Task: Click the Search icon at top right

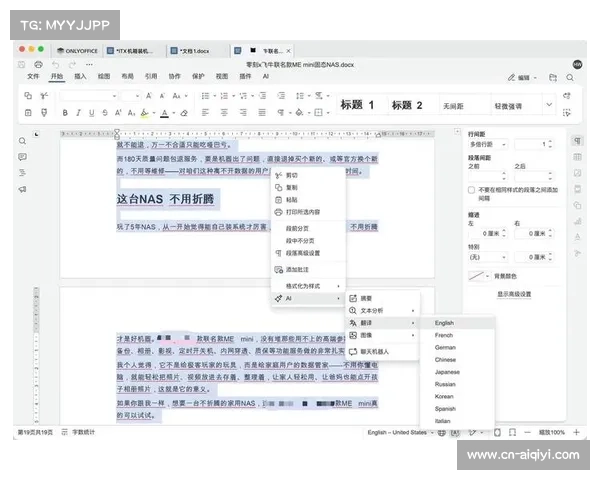Action: click(x=570, y=78)
